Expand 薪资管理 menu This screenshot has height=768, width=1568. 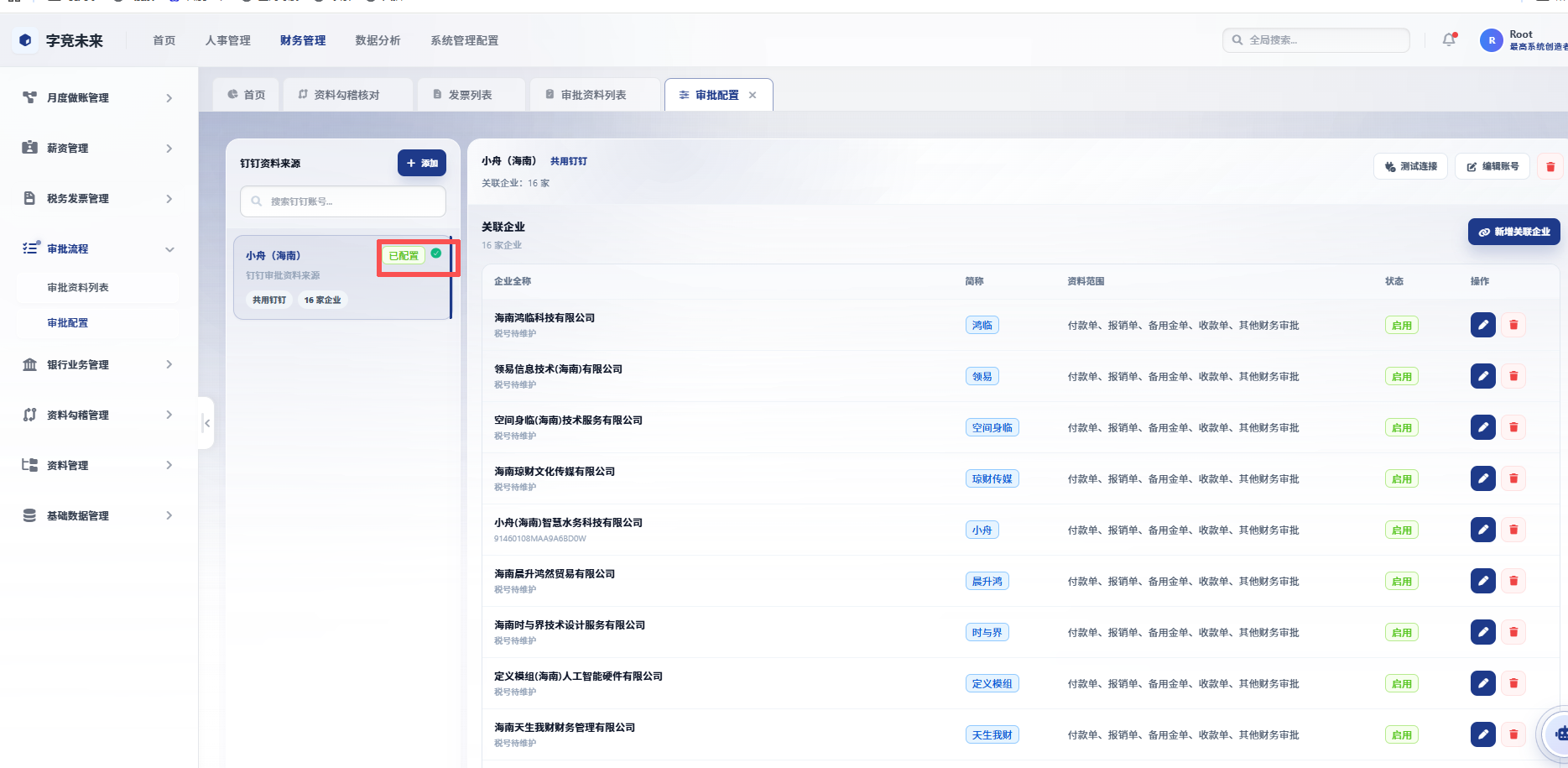[100, 149]
